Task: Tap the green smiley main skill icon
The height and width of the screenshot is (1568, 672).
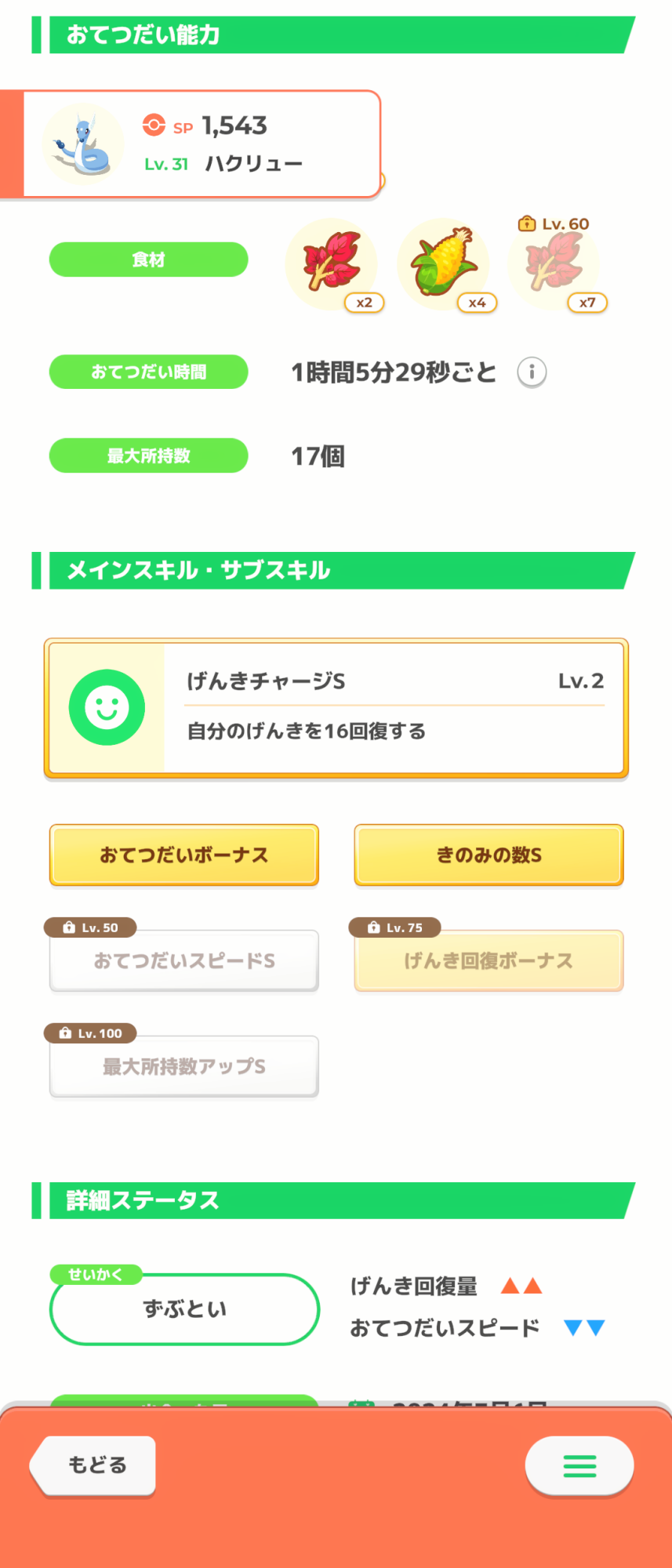Action: point(107,707)
